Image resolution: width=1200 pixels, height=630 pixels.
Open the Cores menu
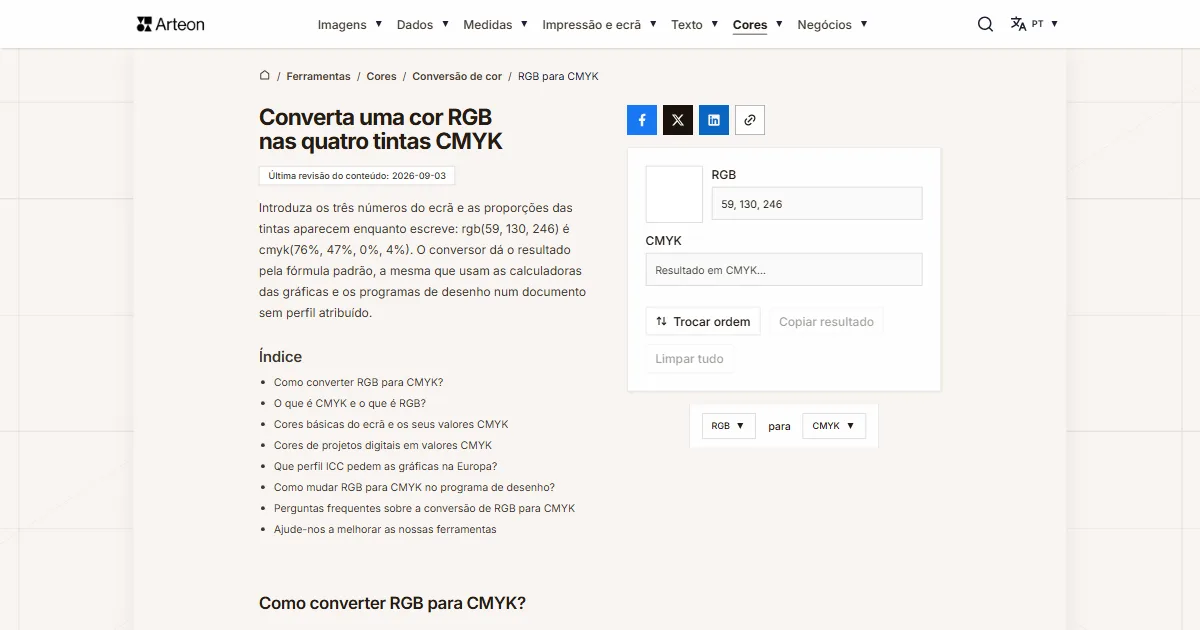758,25
